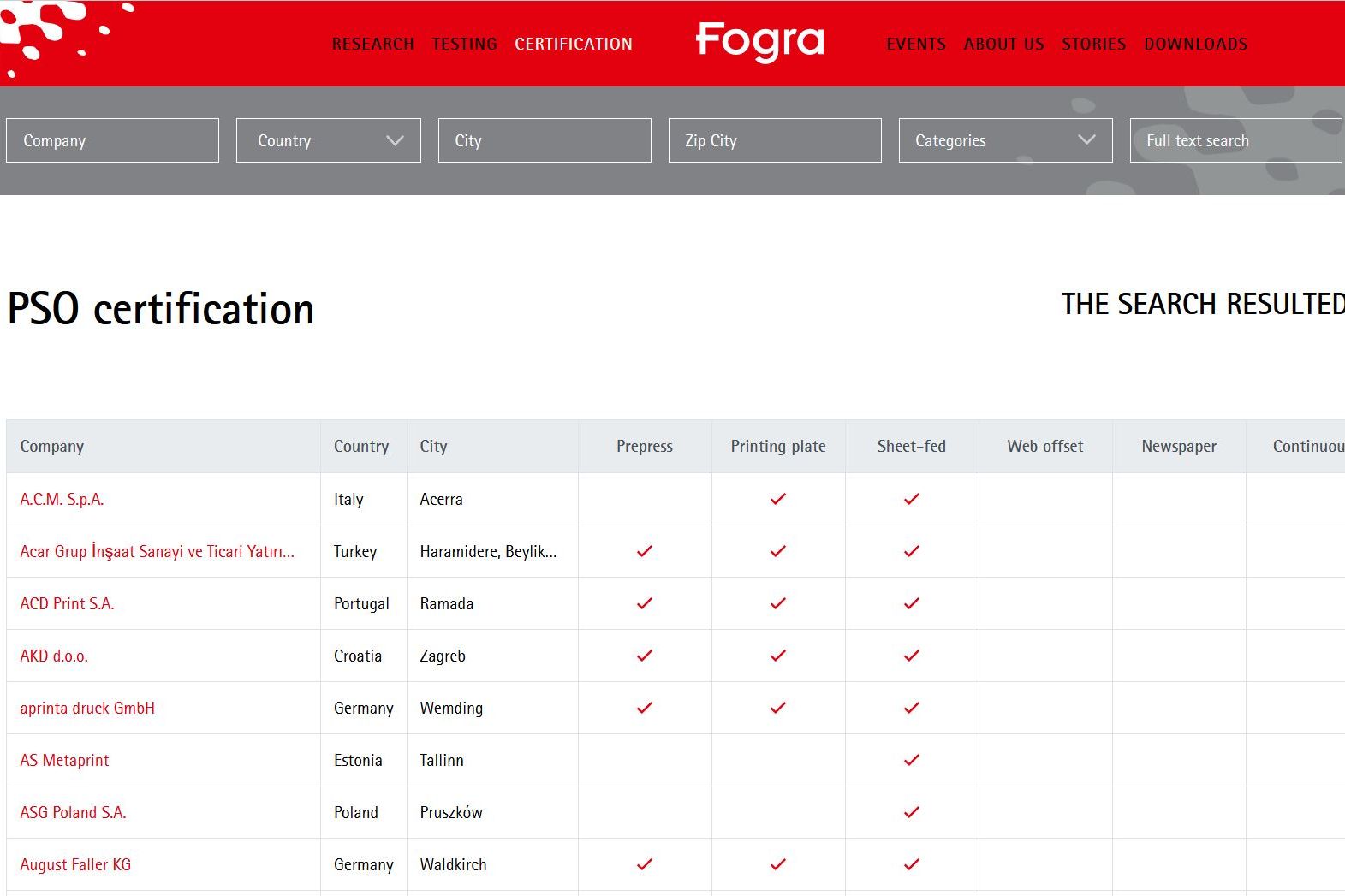This screenshot has width=1345, height=896.
Task: Open the Stories page
Action: point(1094,44)
